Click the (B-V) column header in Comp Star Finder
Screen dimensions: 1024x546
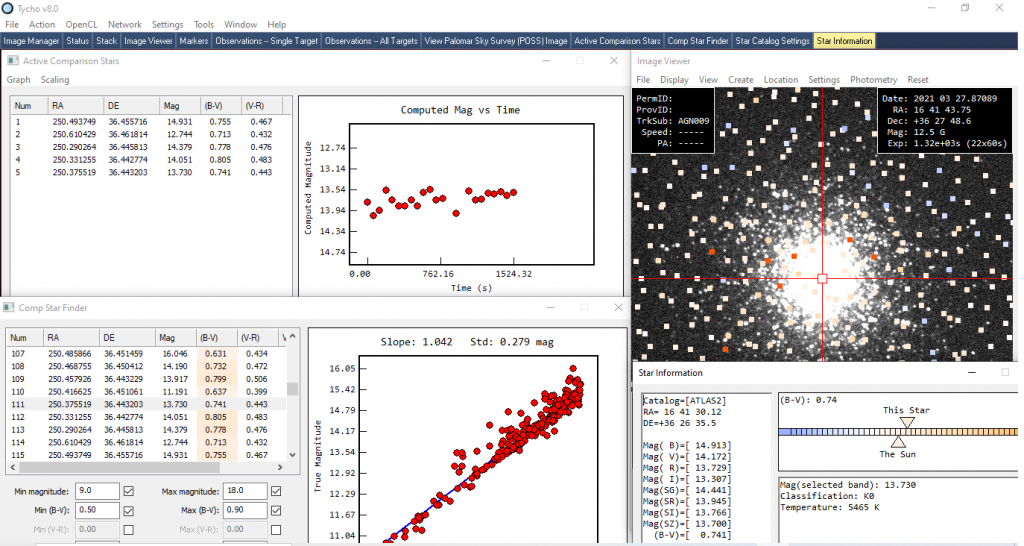click(x=216, y=338)
